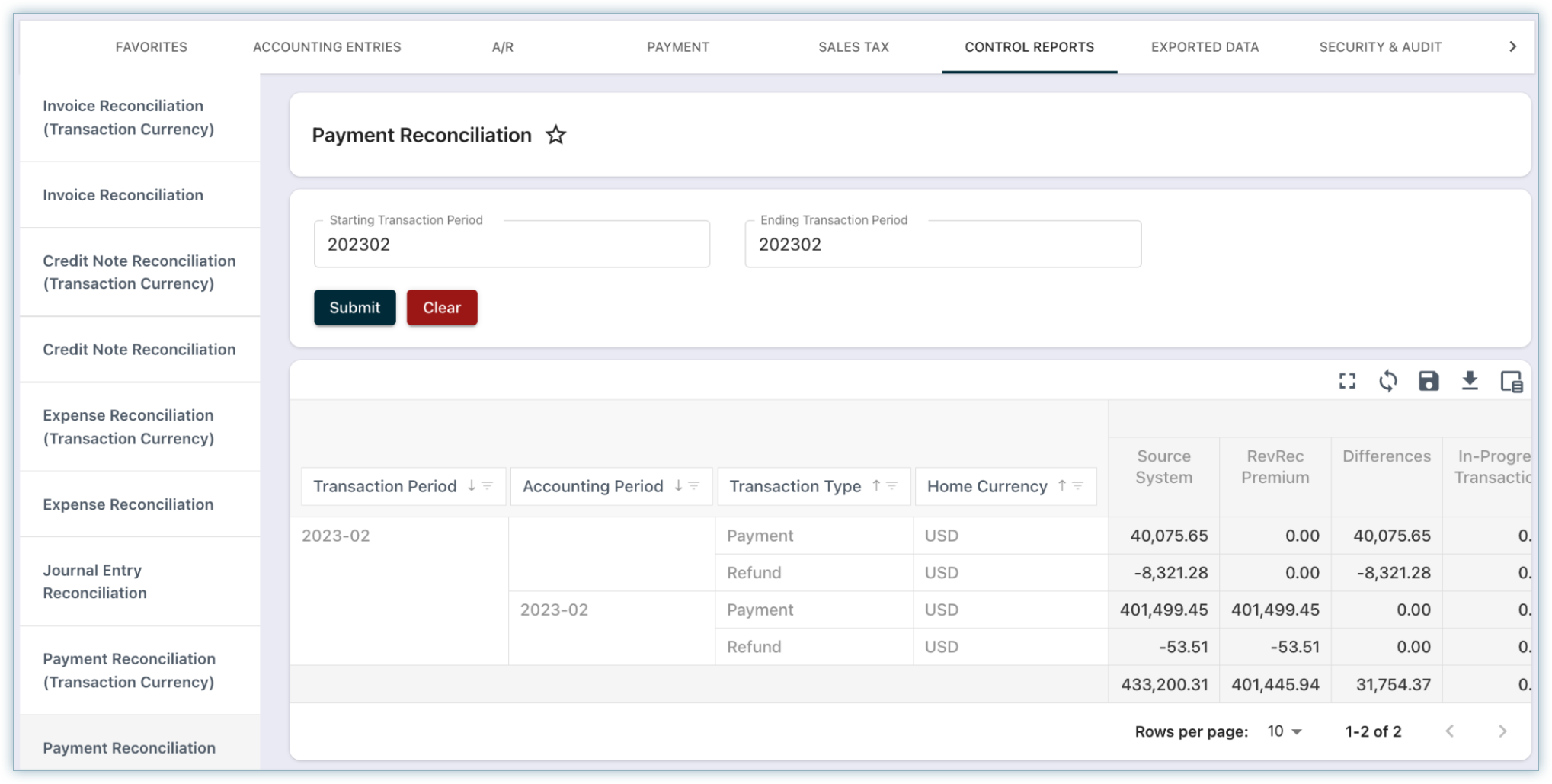The width and height of the screenshot is (1552, 784).
Task: Open the rows per page dropdown
Action: [x=1284, y=731]
